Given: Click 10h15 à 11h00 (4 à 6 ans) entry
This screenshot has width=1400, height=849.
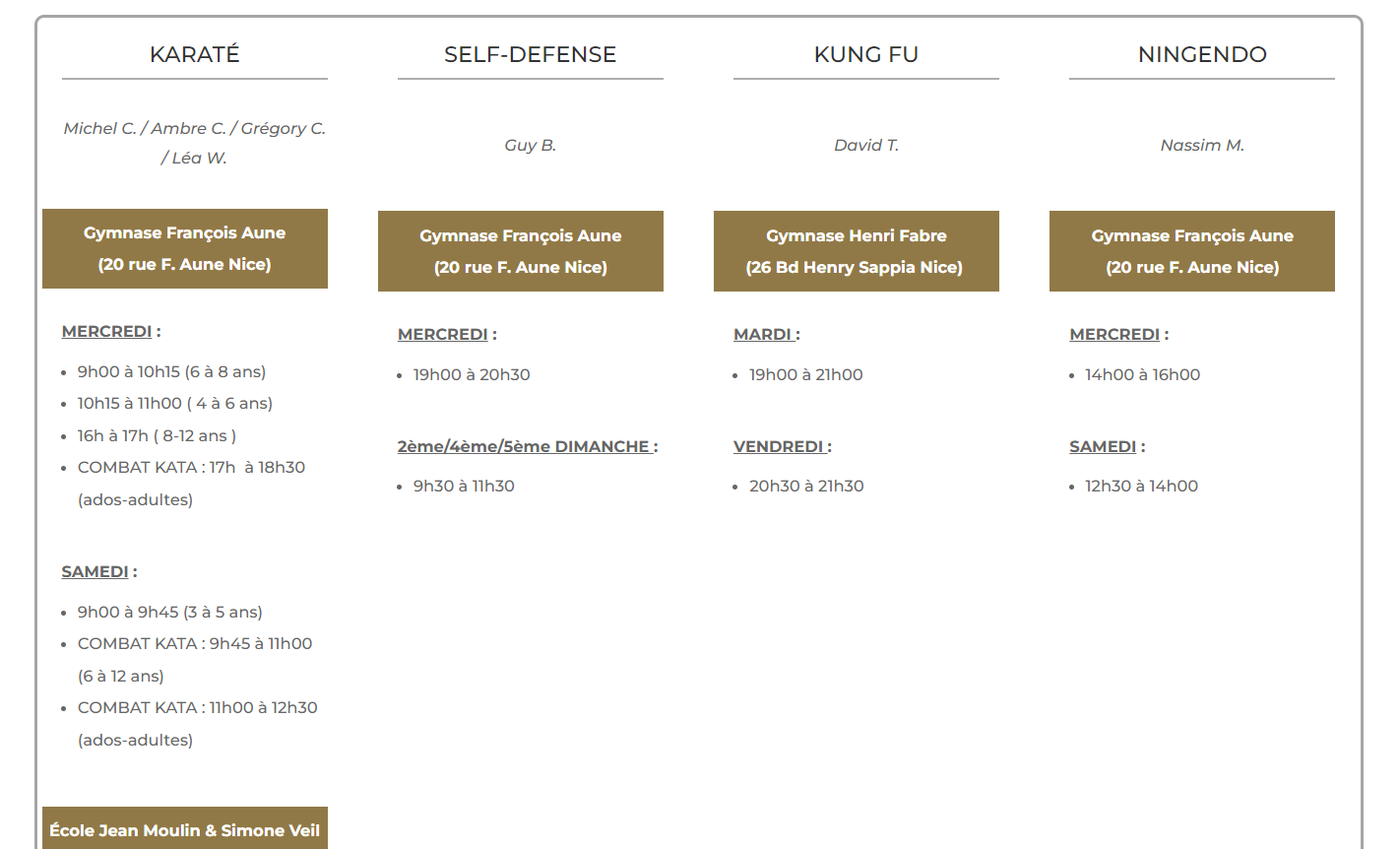Looking at the screenshot, I should tap(175, 404).
